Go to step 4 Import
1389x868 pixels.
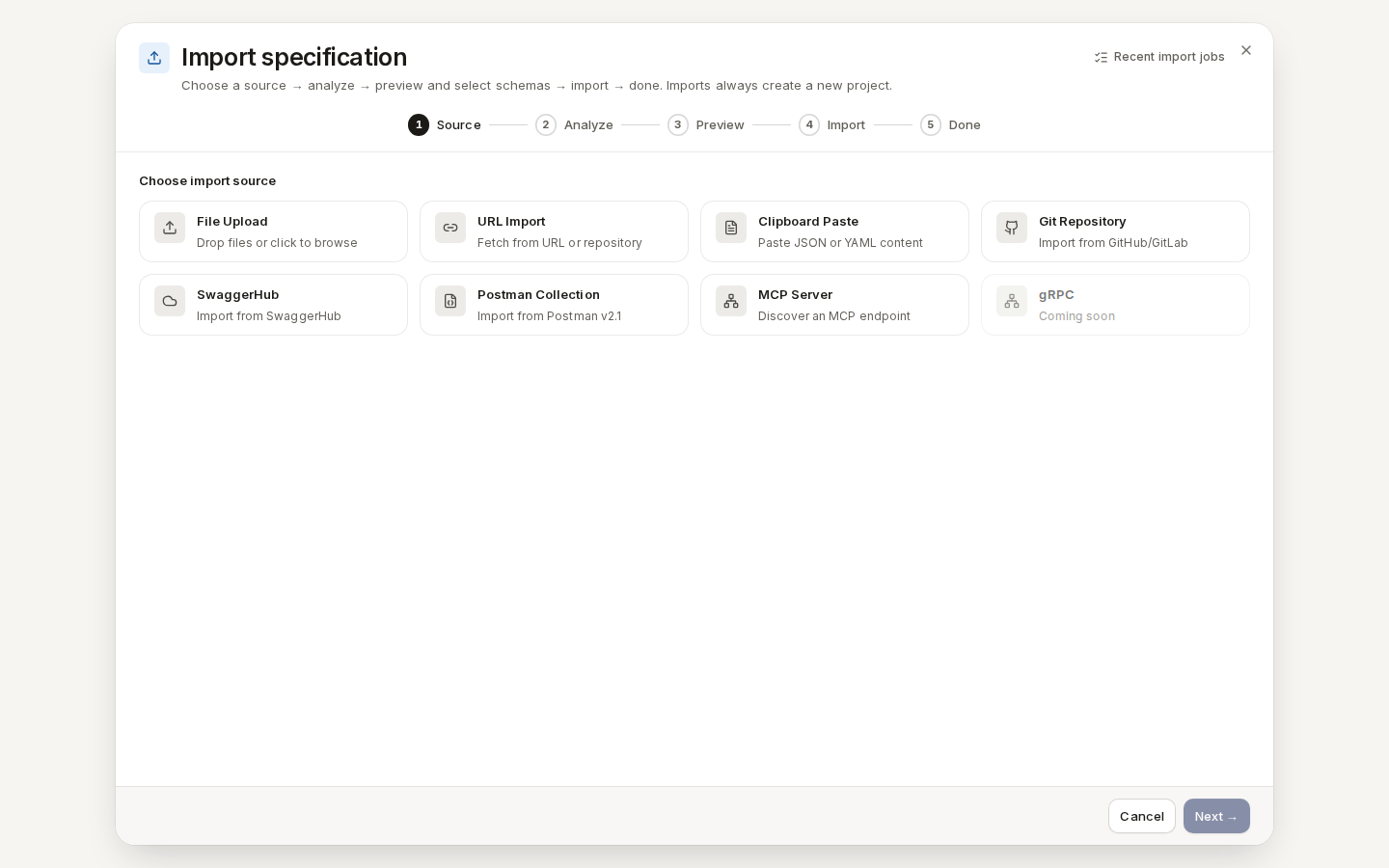pos(832,124)
